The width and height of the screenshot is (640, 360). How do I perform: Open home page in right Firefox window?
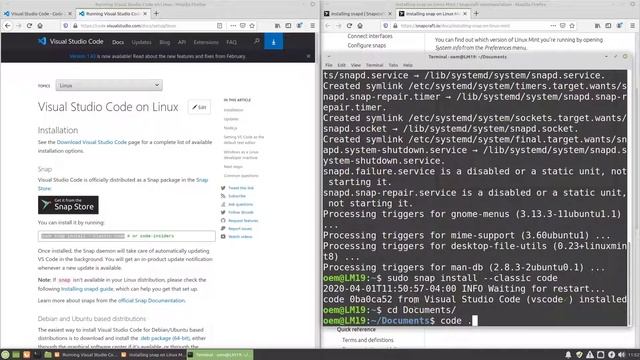(360, 26)
